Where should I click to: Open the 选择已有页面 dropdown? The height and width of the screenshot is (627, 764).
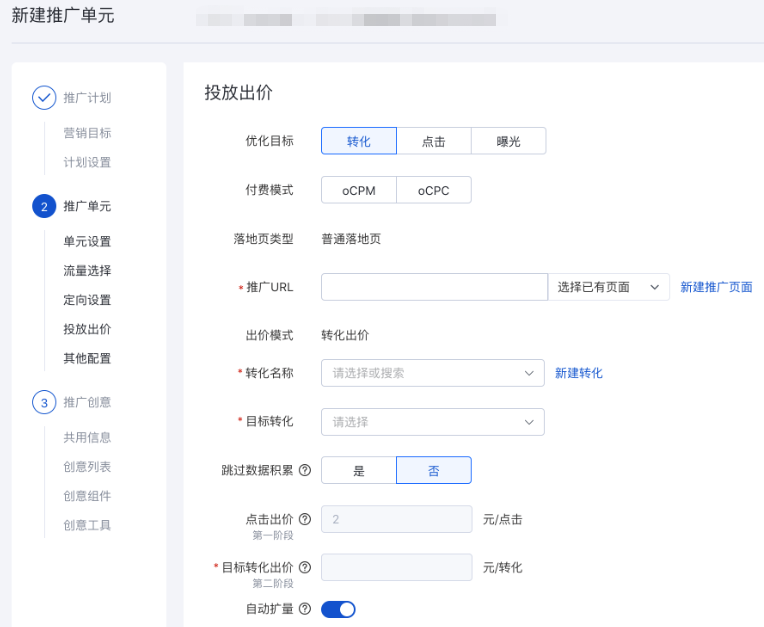pos(609,287)
